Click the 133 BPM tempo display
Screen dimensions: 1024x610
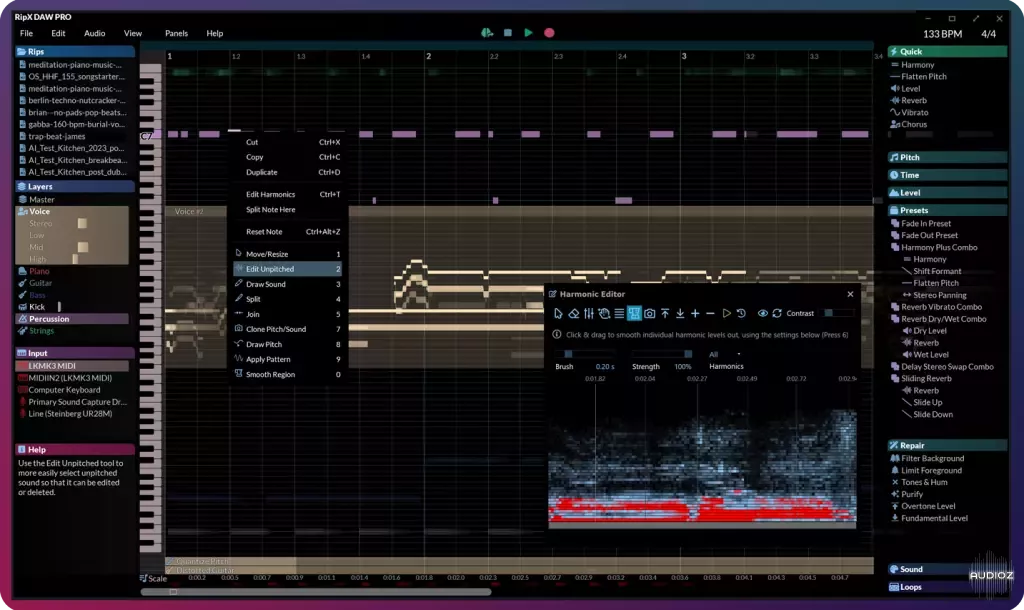pyautogui.click(x=942, y=34)
